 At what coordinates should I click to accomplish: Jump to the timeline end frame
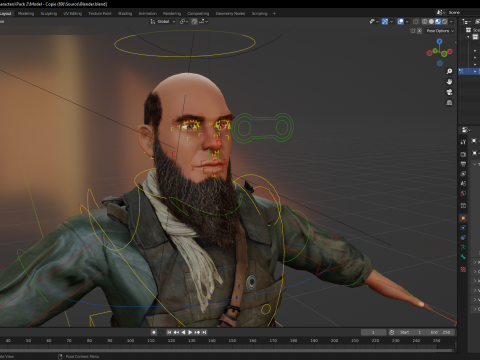point(204,332)
